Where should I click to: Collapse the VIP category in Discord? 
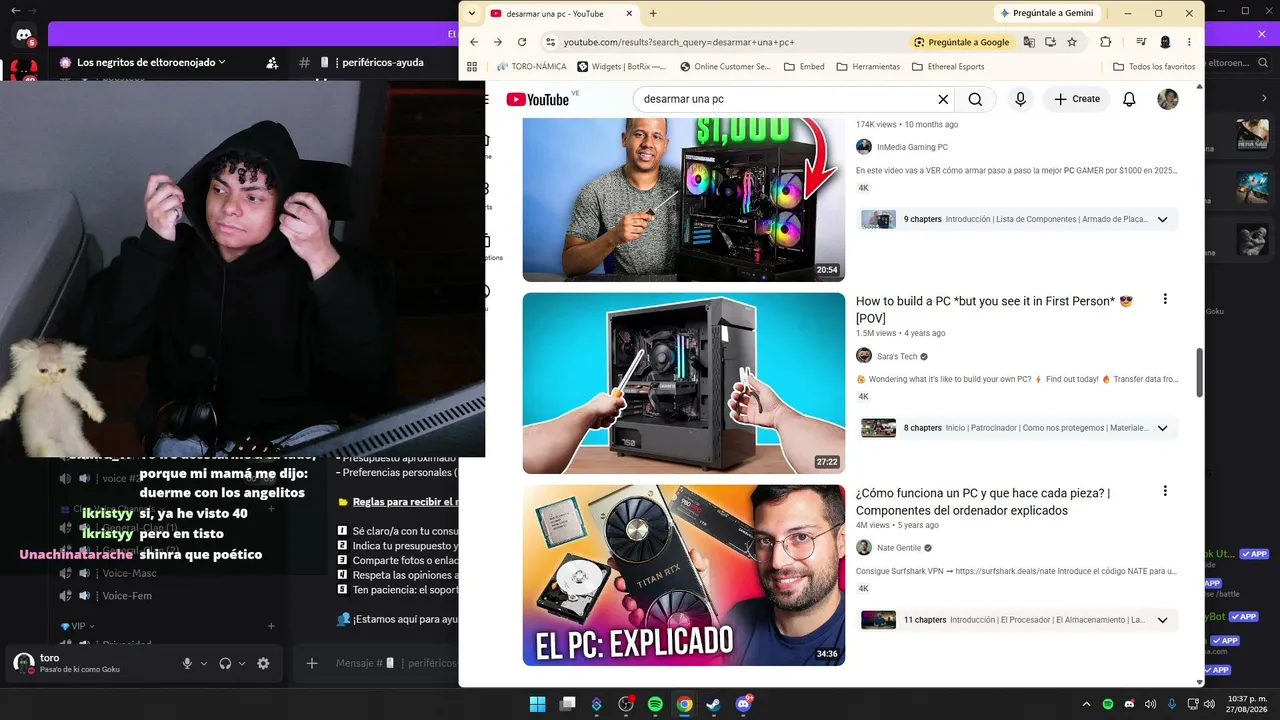(77, 626)
